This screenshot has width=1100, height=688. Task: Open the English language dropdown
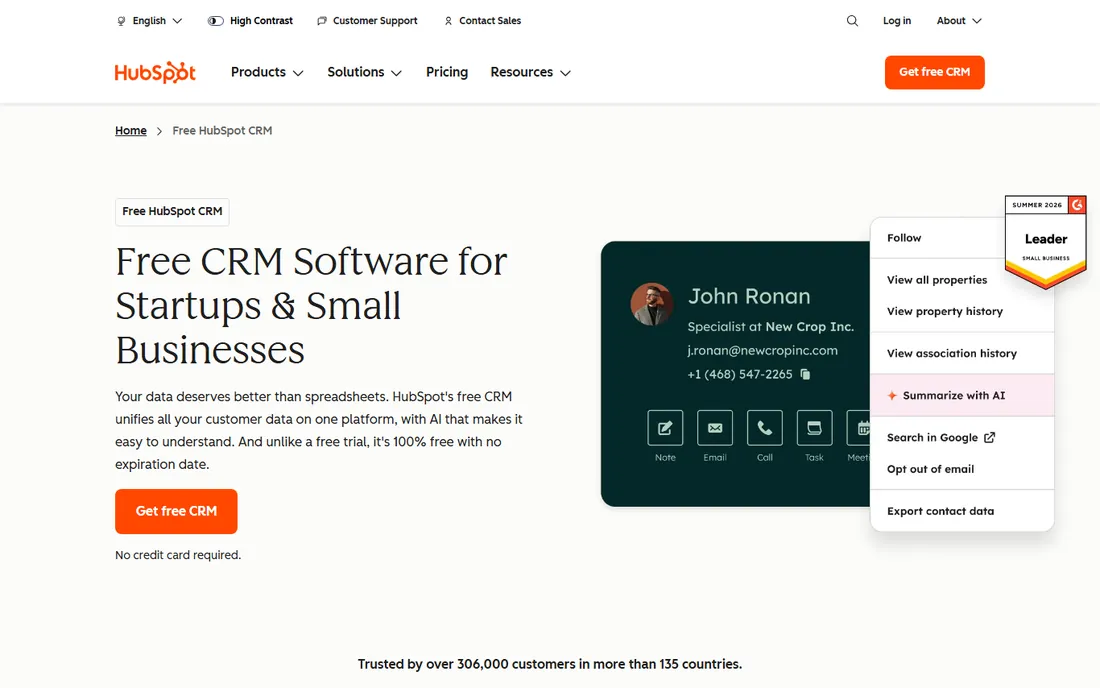pyautogui.click(x=149, y=21)
